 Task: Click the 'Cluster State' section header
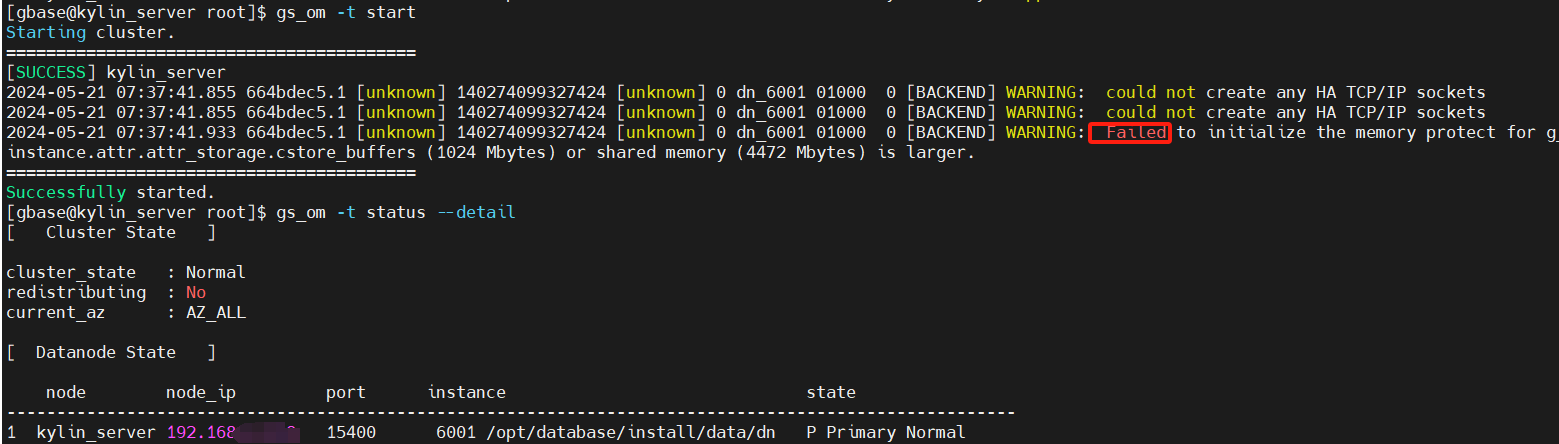[x=111, y=232]
